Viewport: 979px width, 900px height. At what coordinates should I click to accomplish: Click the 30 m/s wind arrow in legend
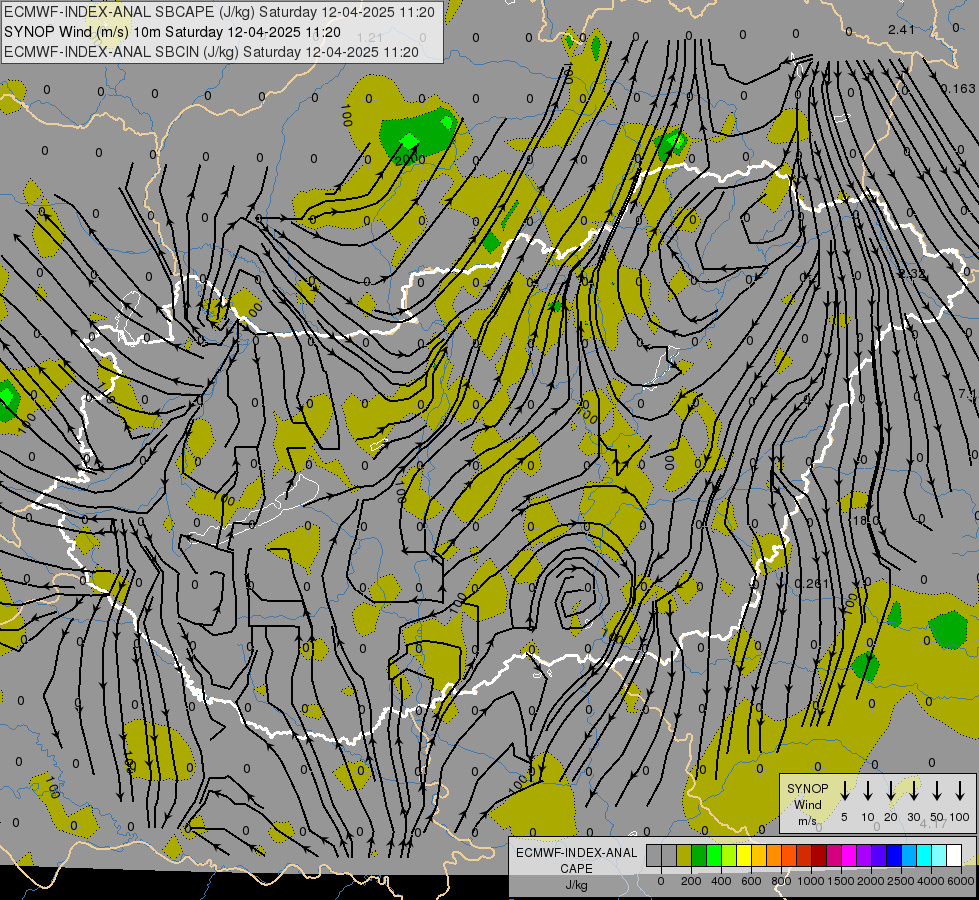point(914,791)
